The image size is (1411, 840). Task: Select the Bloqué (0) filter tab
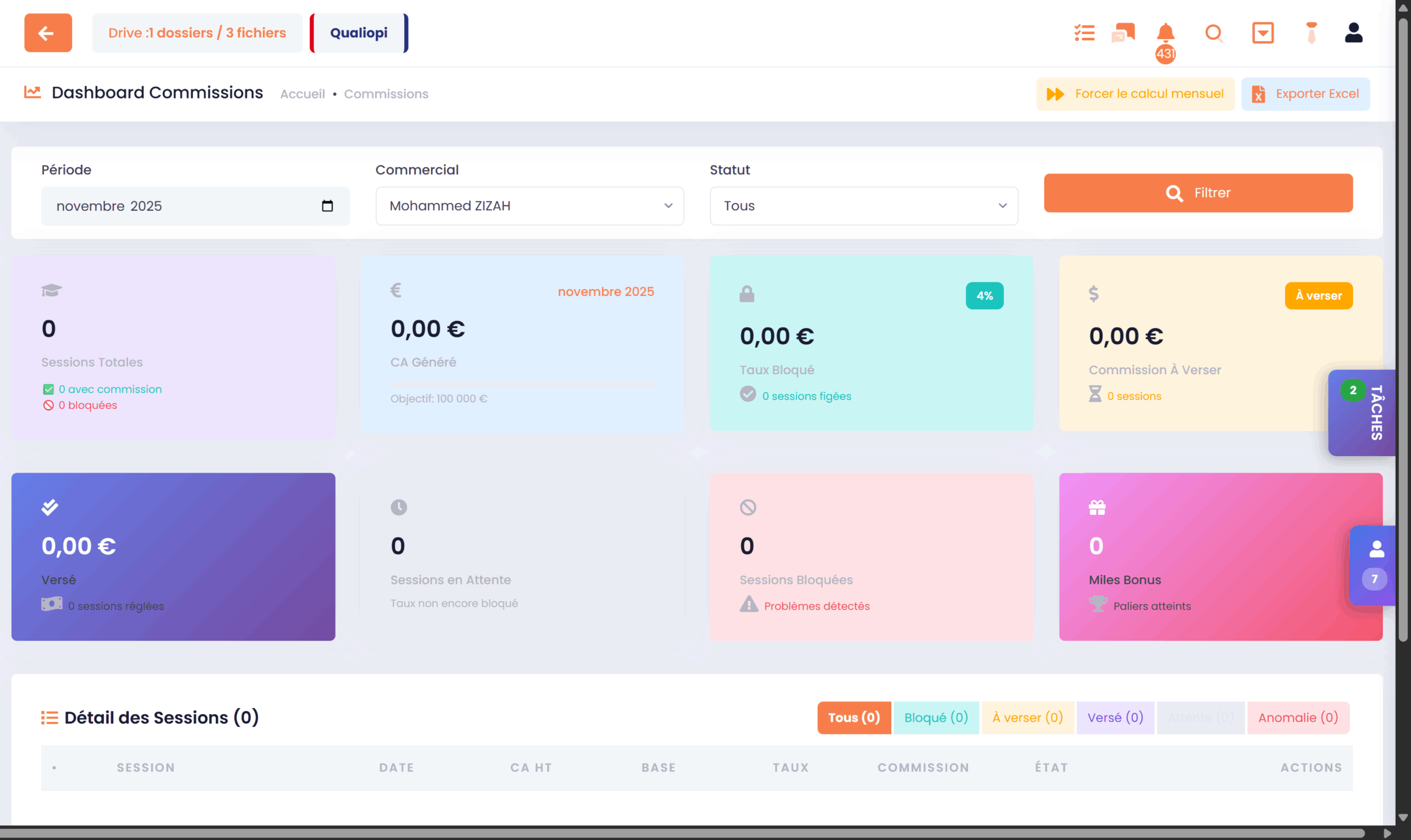pyautogui.click(x=935, y=718)
